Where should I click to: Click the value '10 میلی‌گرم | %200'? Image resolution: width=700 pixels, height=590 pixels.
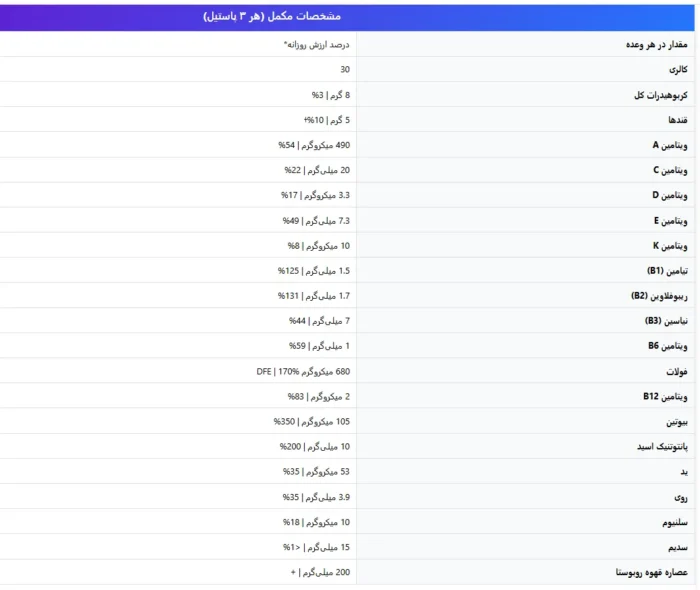tap(315, 446)
